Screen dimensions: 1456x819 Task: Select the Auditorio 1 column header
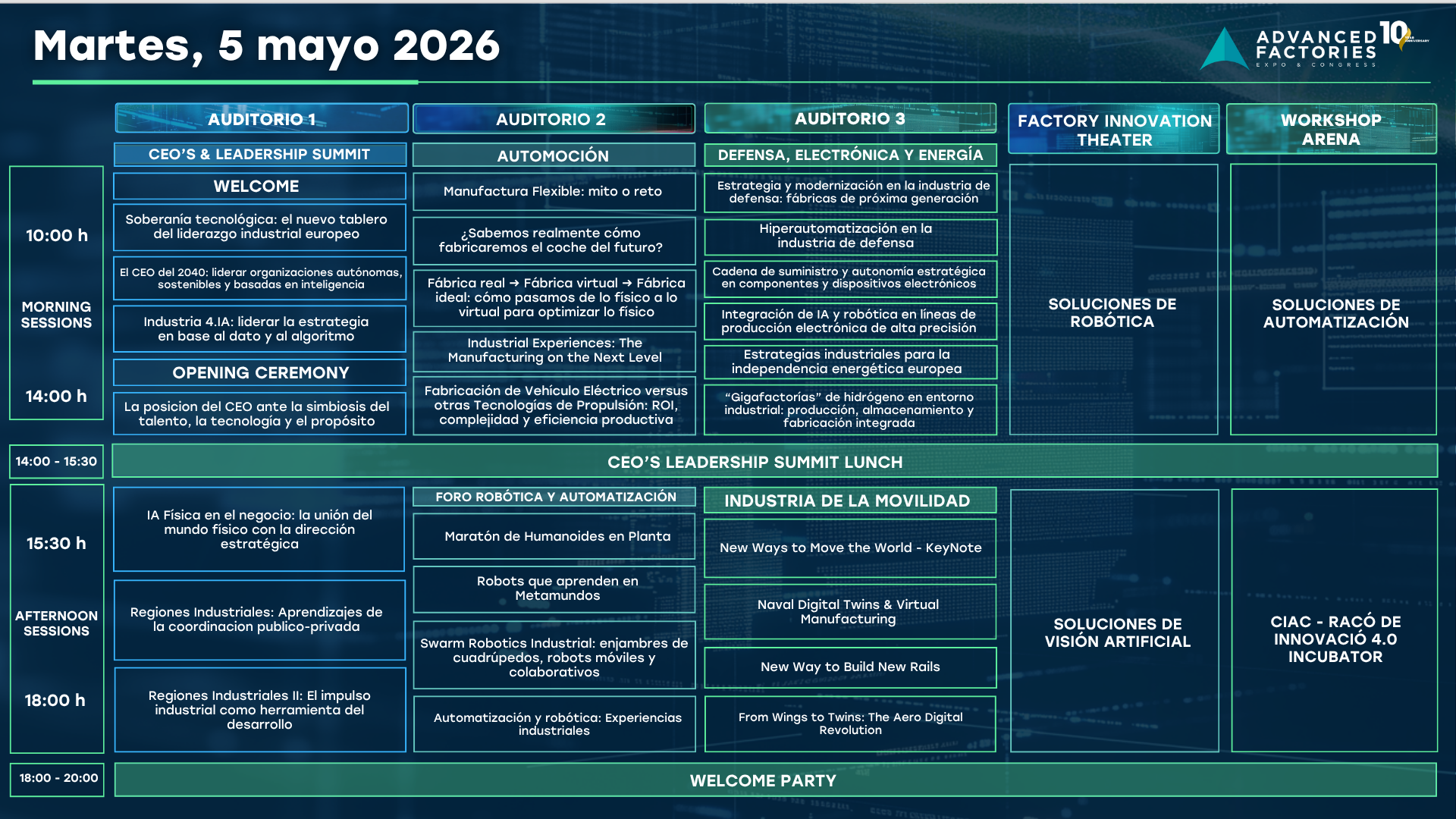262,119
